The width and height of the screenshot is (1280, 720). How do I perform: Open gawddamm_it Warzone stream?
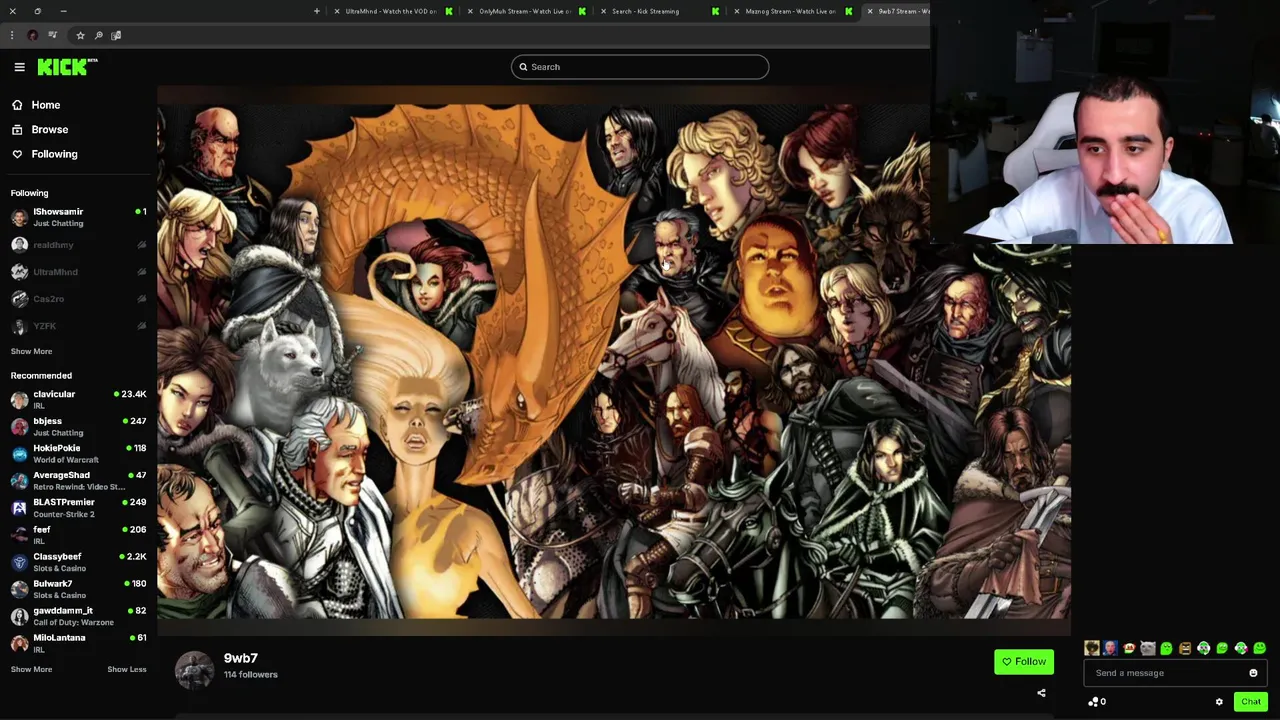point(78,615)
